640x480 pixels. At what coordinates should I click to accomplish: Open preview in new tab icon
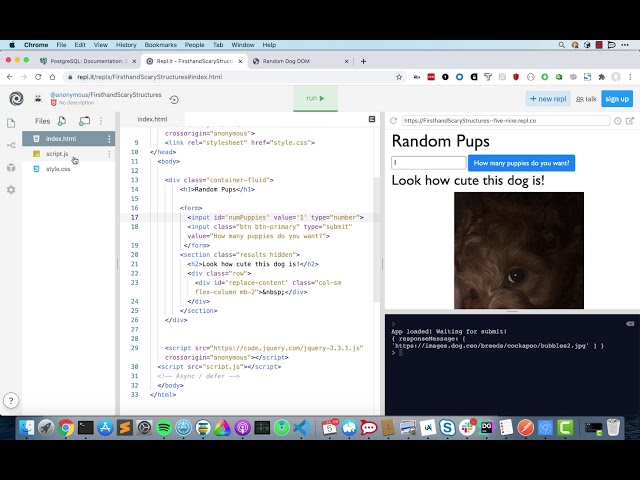pyautogui.click(x=630, y=121)
